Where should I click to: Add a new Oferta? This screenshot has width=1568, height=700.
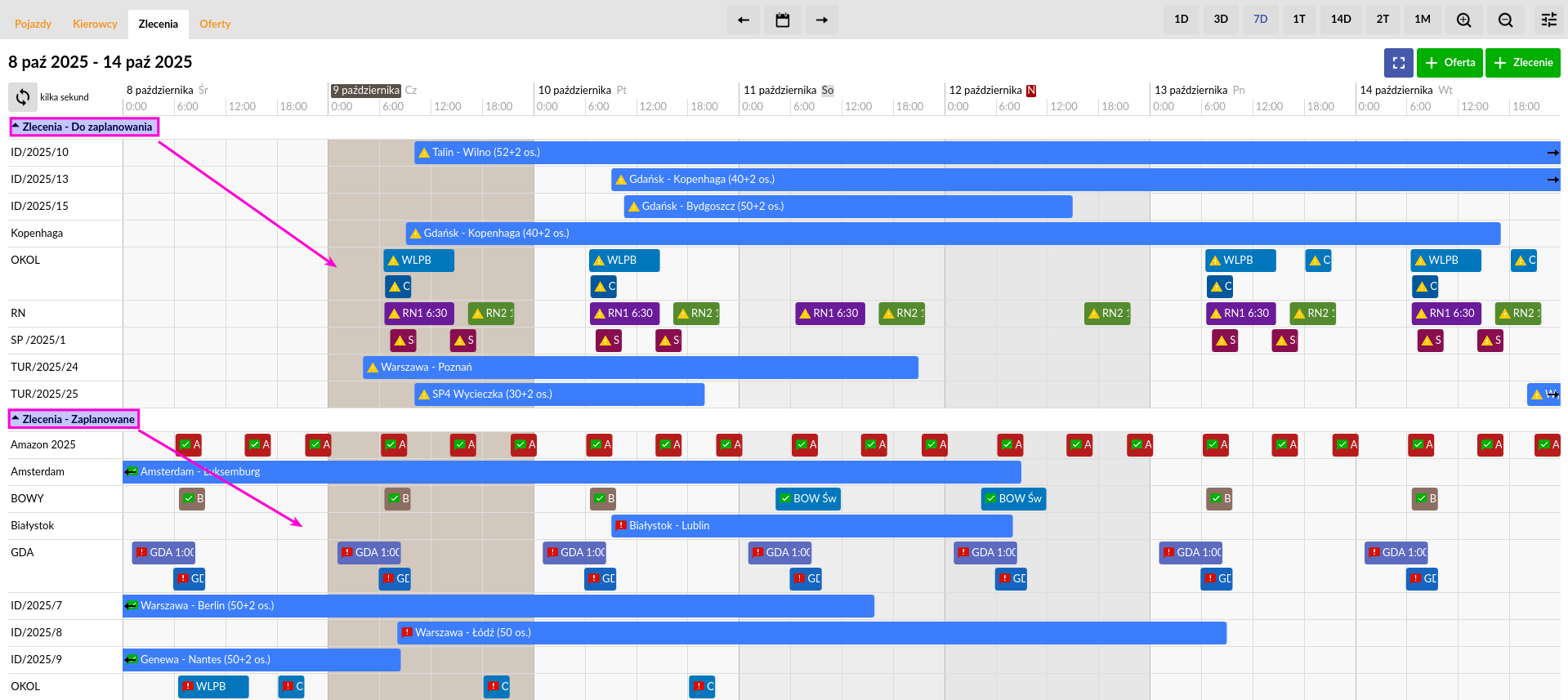[1450, 63]
